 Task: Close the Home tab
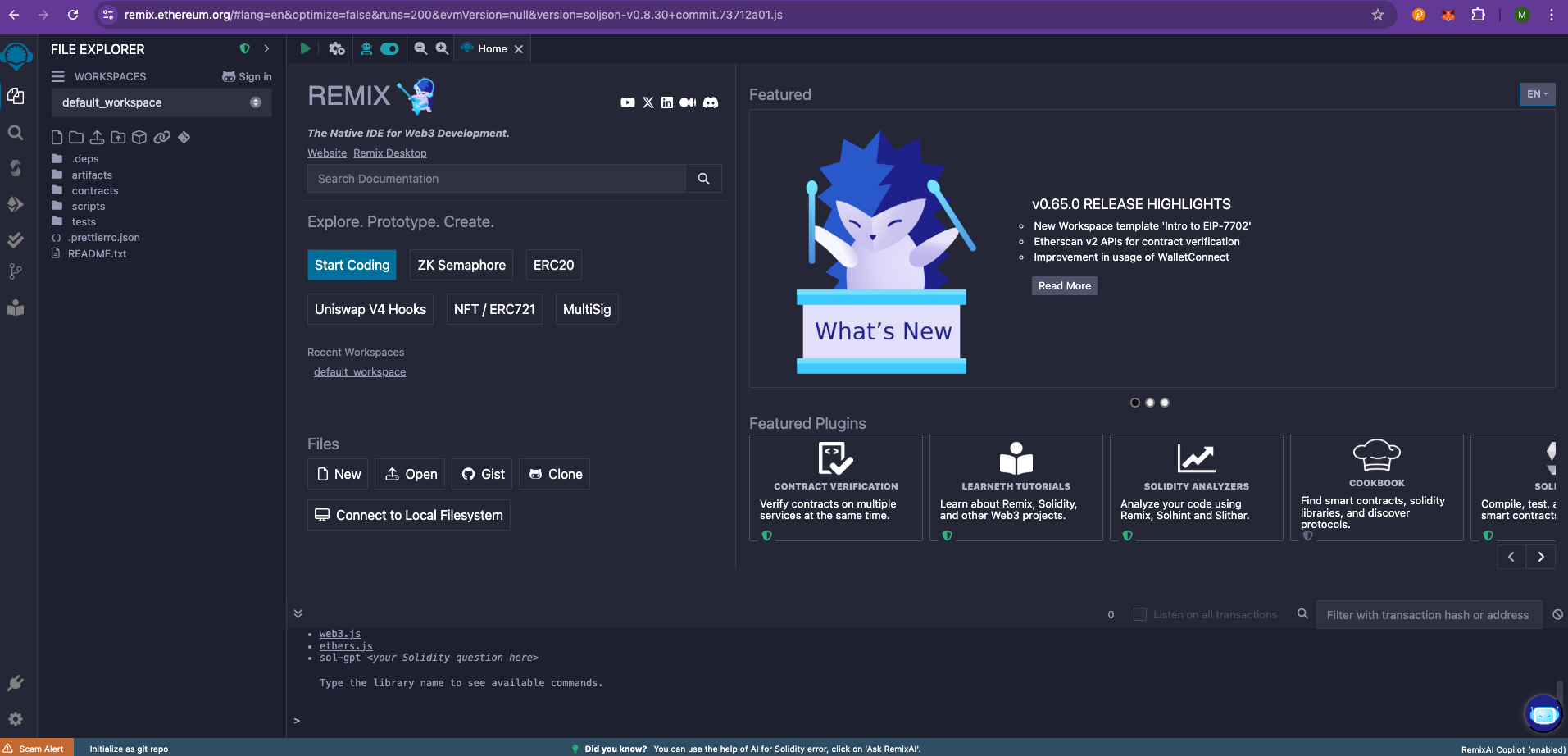pyautogui.click(x=519, y=49)
